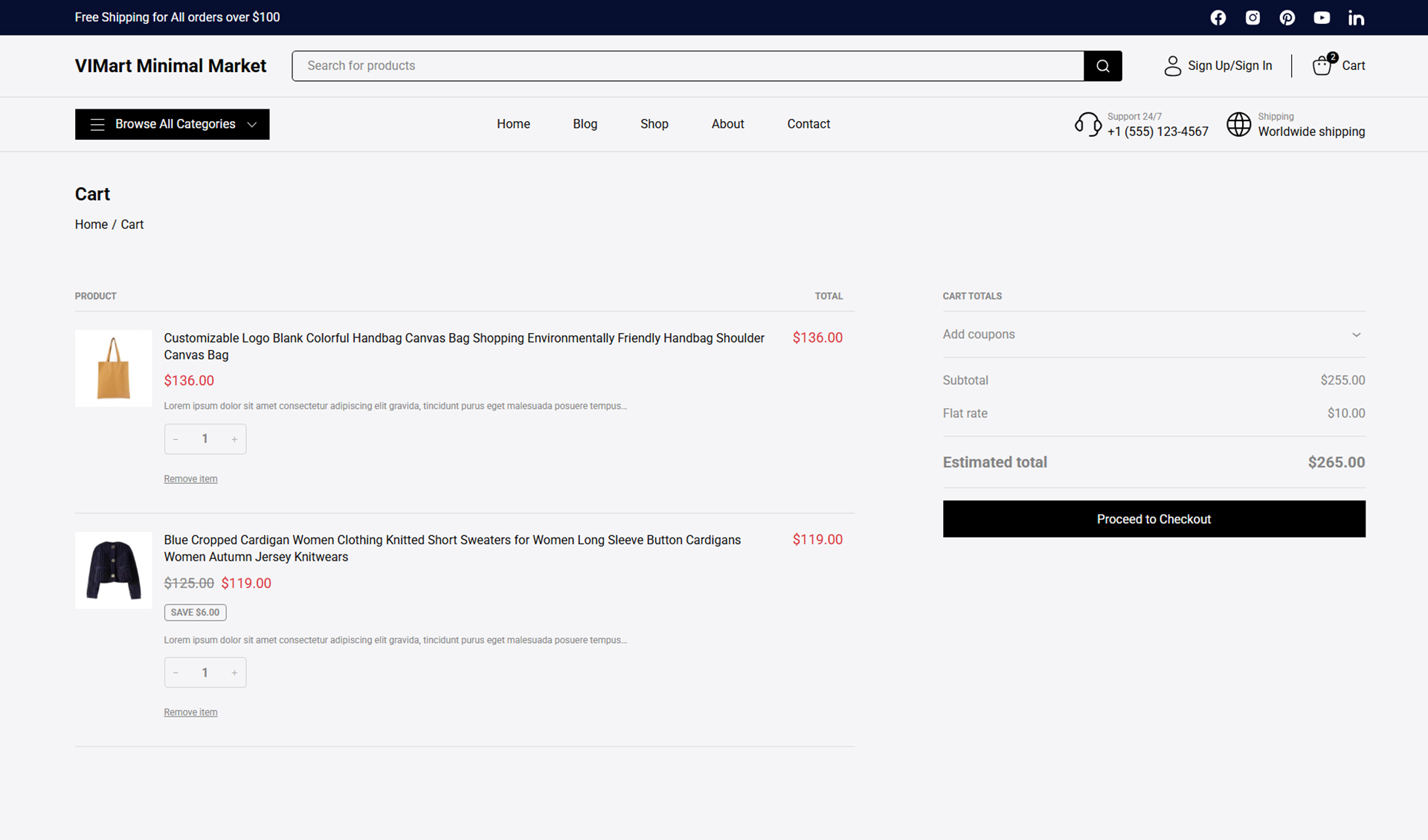Viewport: 1428px width, 840px height.
Task: Click the blue cardigan product thumbnail
Action: coord(113,570)
